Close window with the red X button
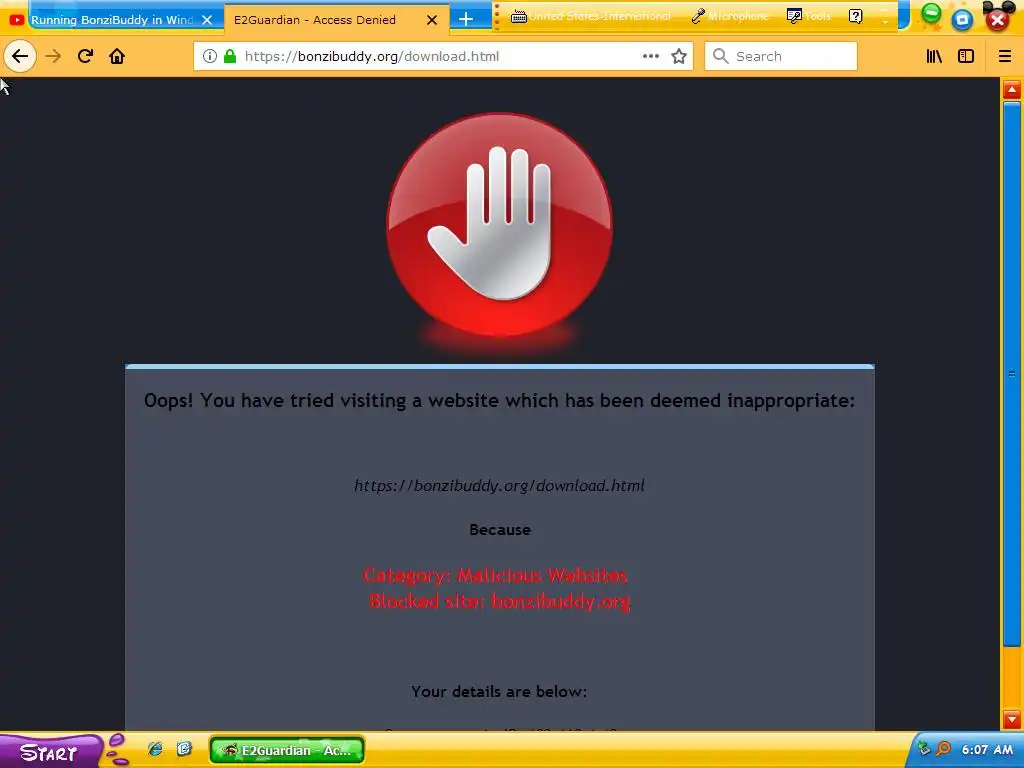Viewport: 1024px width, 768px height. click(x=997, y=20)
